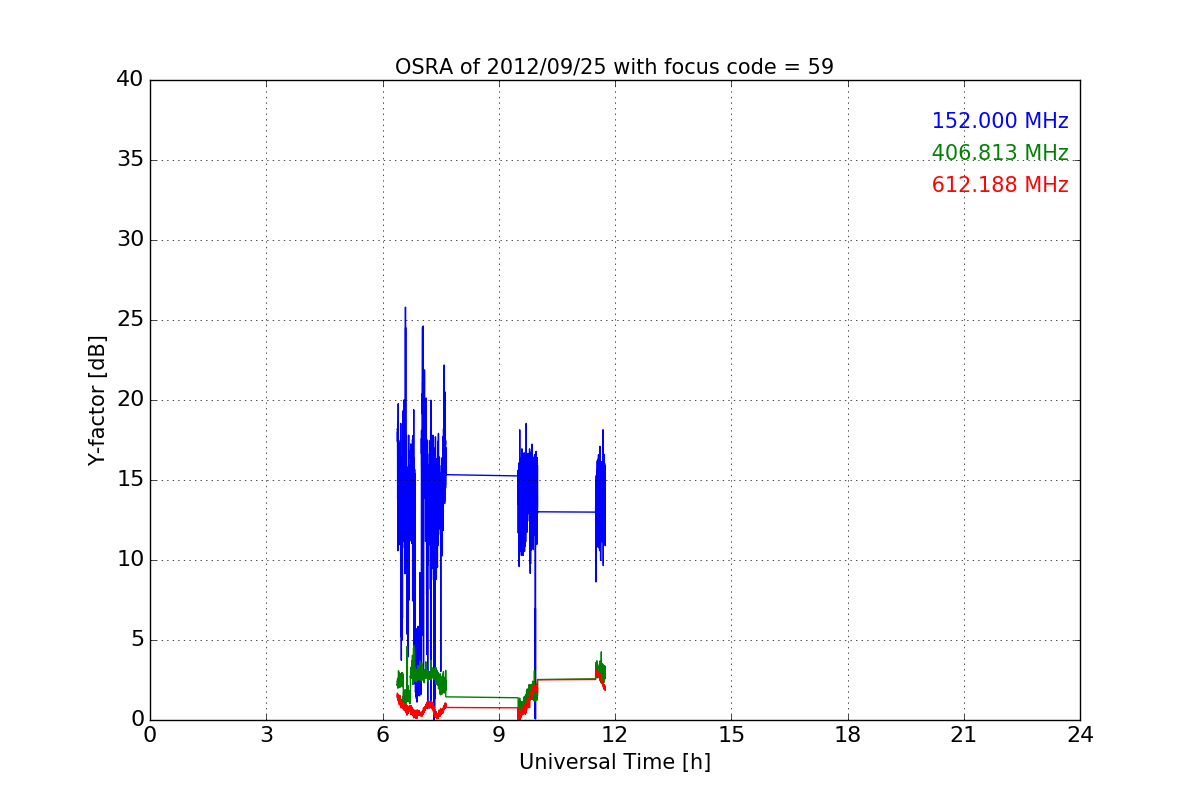Image resolution: width=1200 pixels, height=800 pixels.
Task: Click the y-axis tick value 5
Action: (136, 640)
